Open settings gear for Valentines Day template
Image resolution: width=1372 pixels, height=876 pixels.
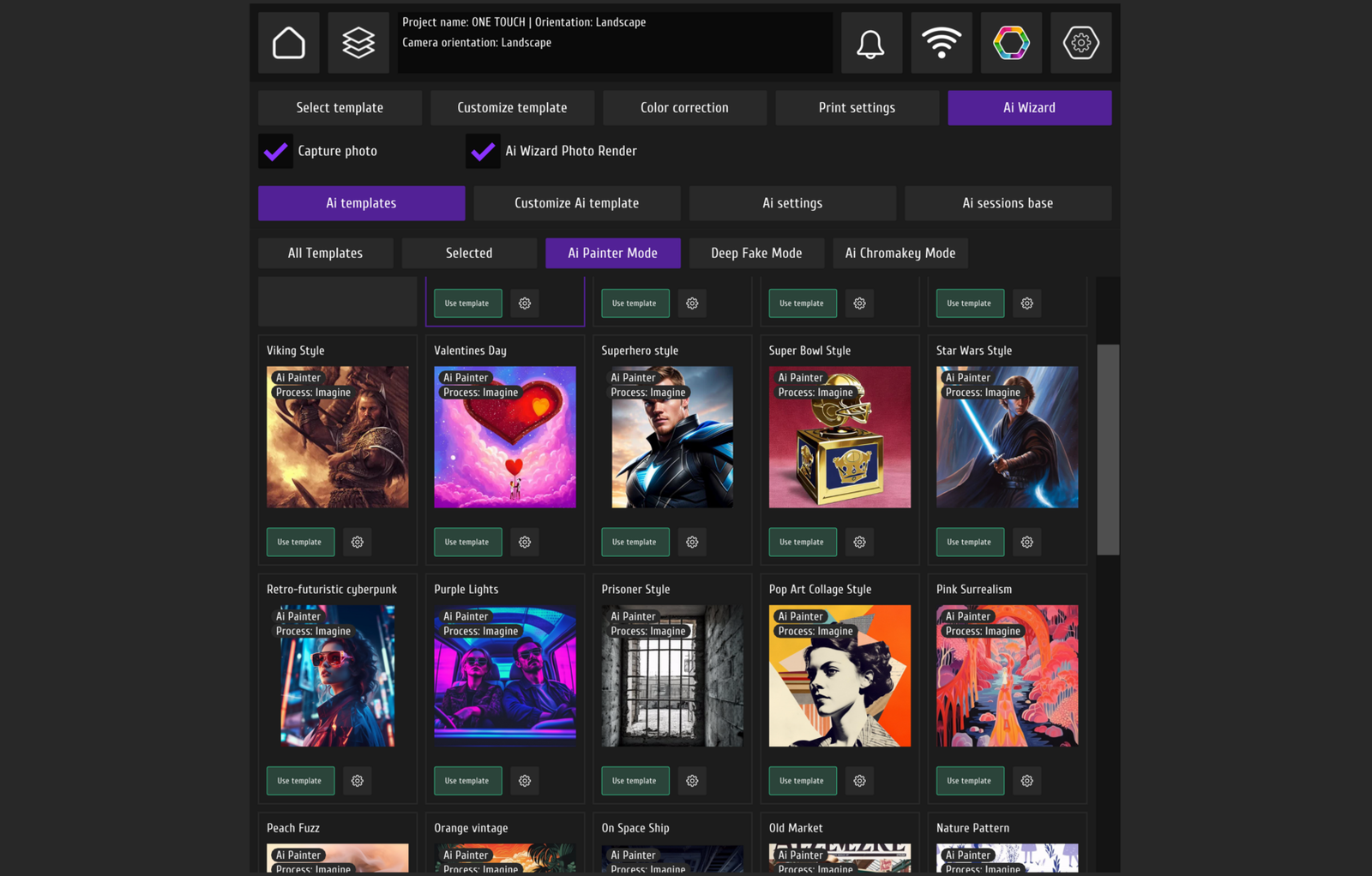[525, 542]
